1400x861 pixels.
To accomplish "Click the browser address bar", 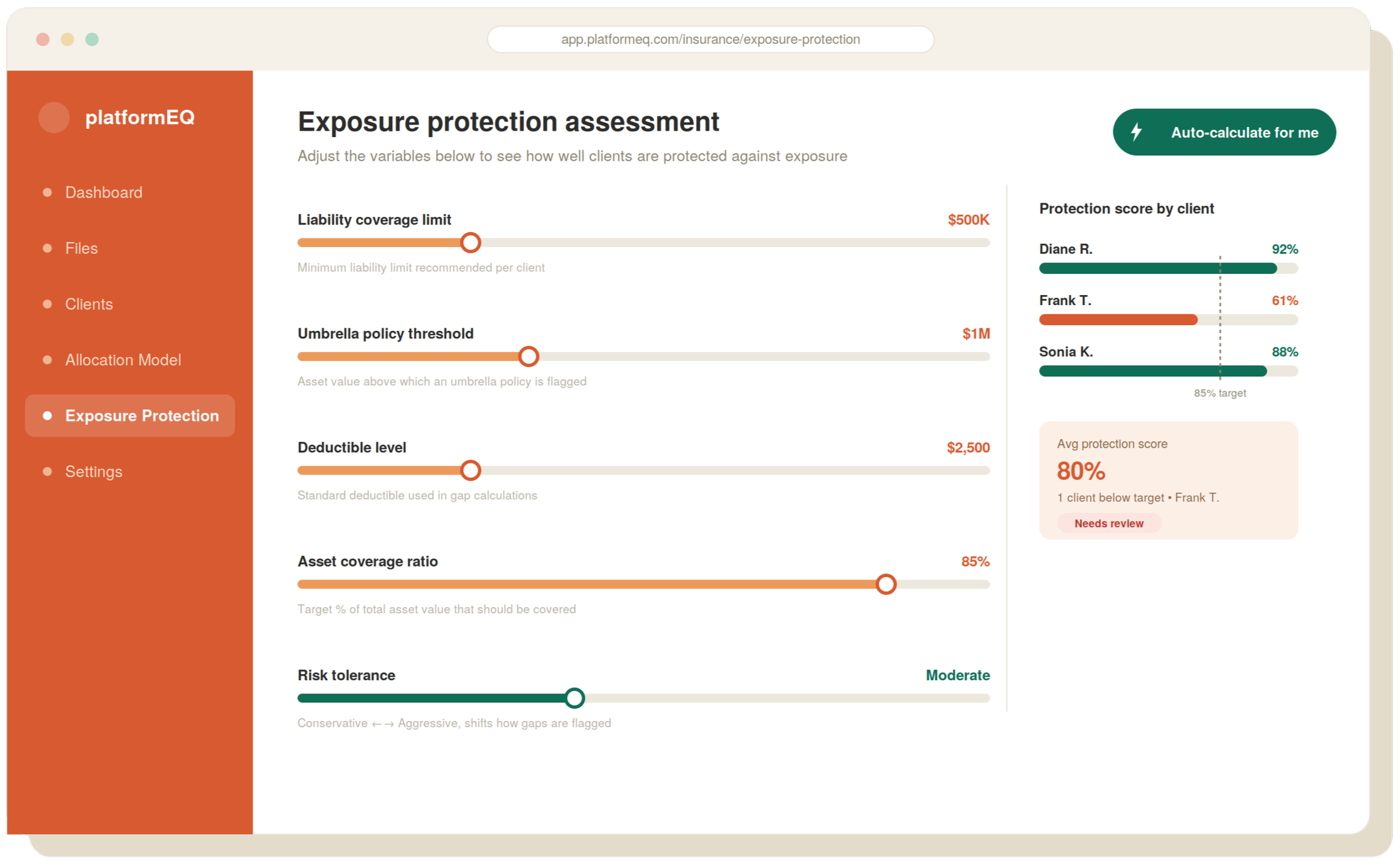I will coord(711,39).
